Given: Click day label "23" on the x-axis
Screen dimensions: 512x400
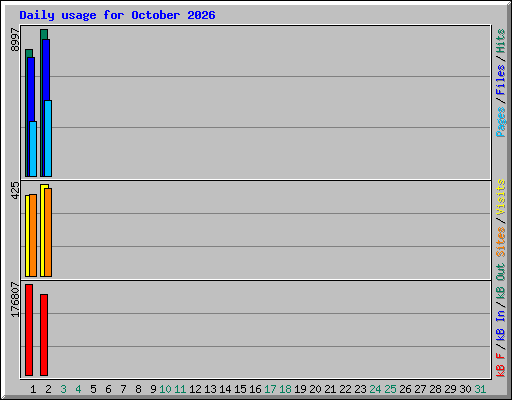Looking at the screenshot, I should pyautogui.click(x=360, y=389).
